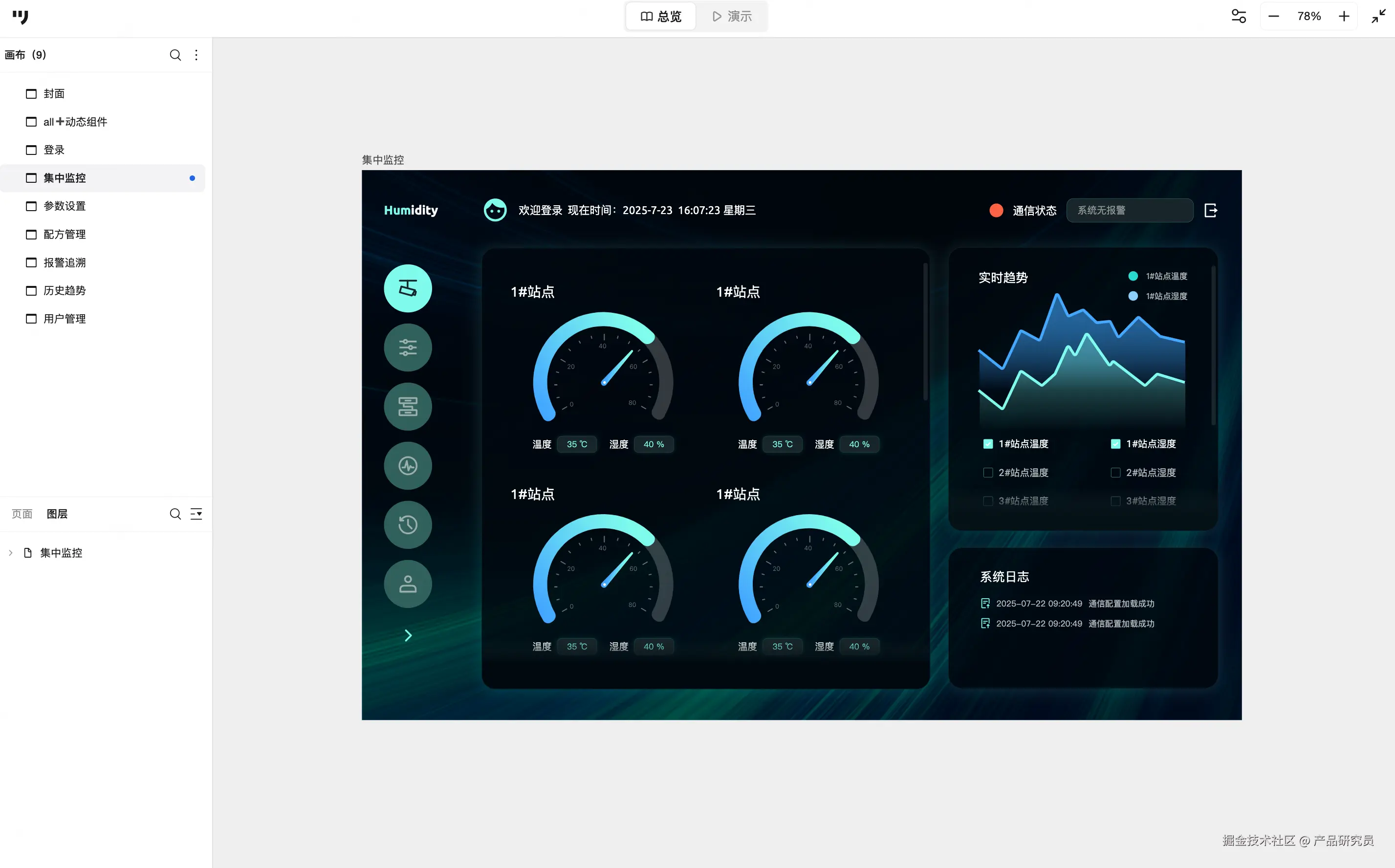Open the alarm pulse sidebar icon
The height and width of the screenshot is (868, 1395).
point(408,466)
